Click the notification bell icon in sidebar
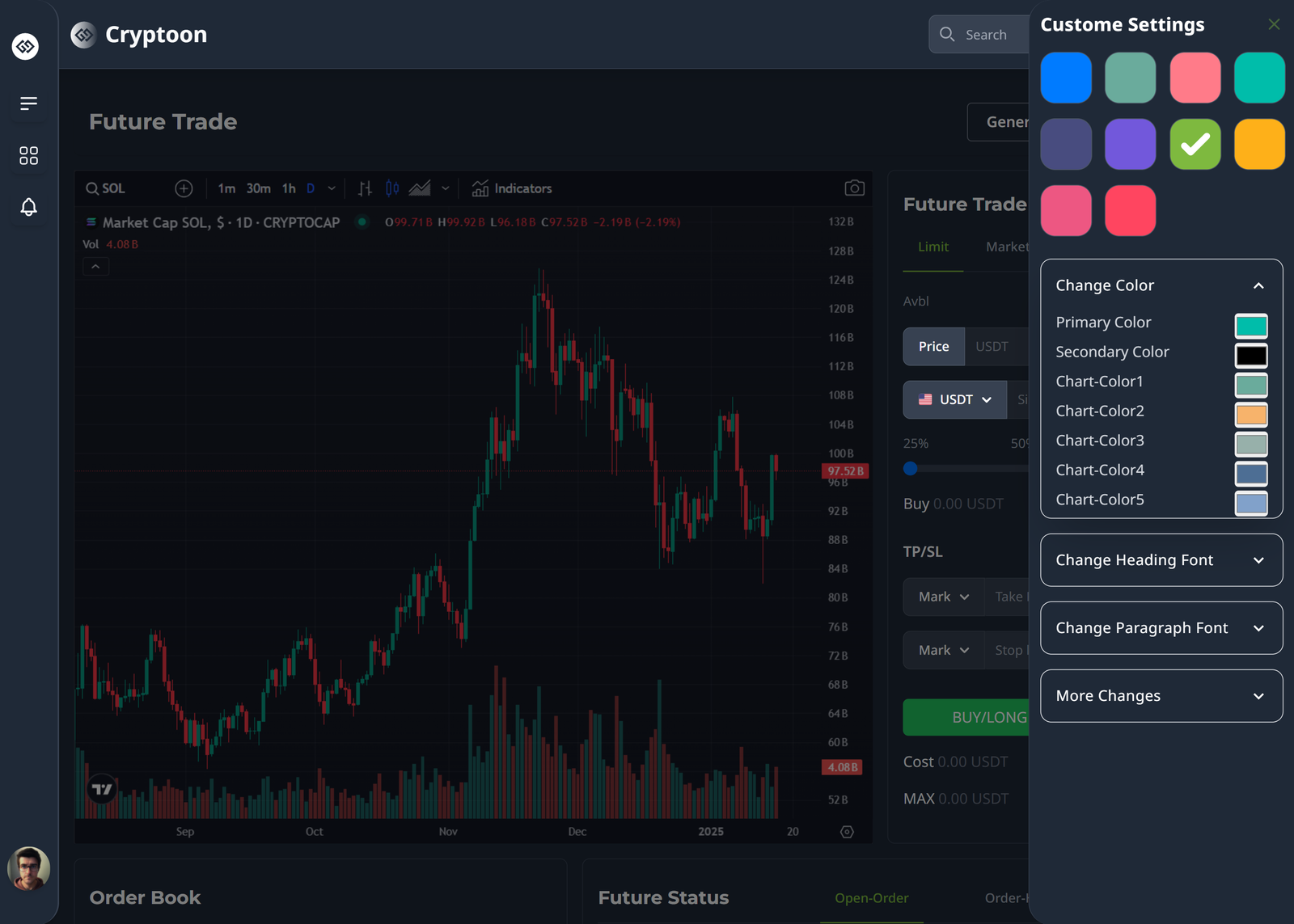 point(28,207)
